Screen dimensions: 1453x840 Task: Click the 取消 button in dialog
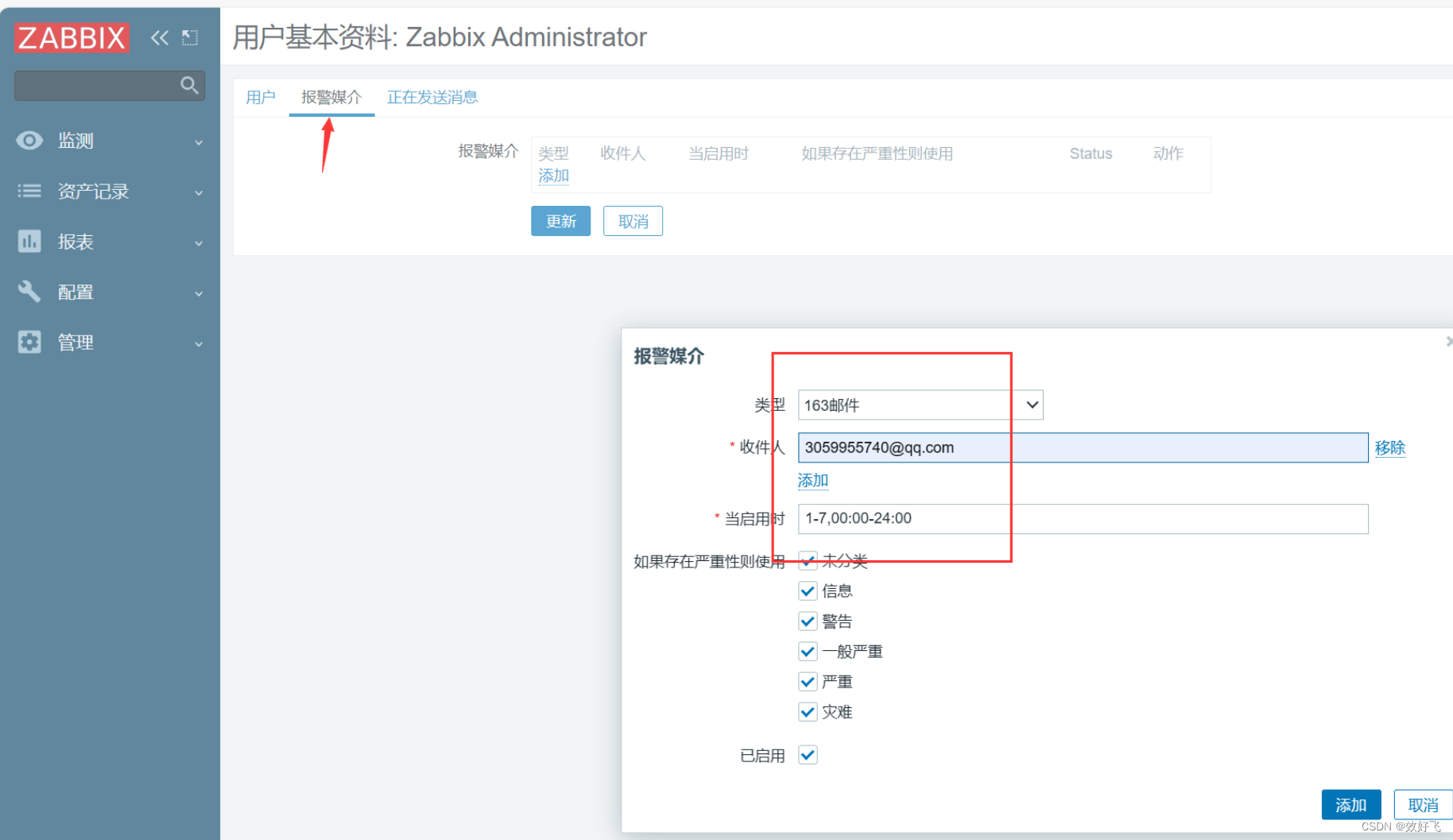click(1424, 805)
